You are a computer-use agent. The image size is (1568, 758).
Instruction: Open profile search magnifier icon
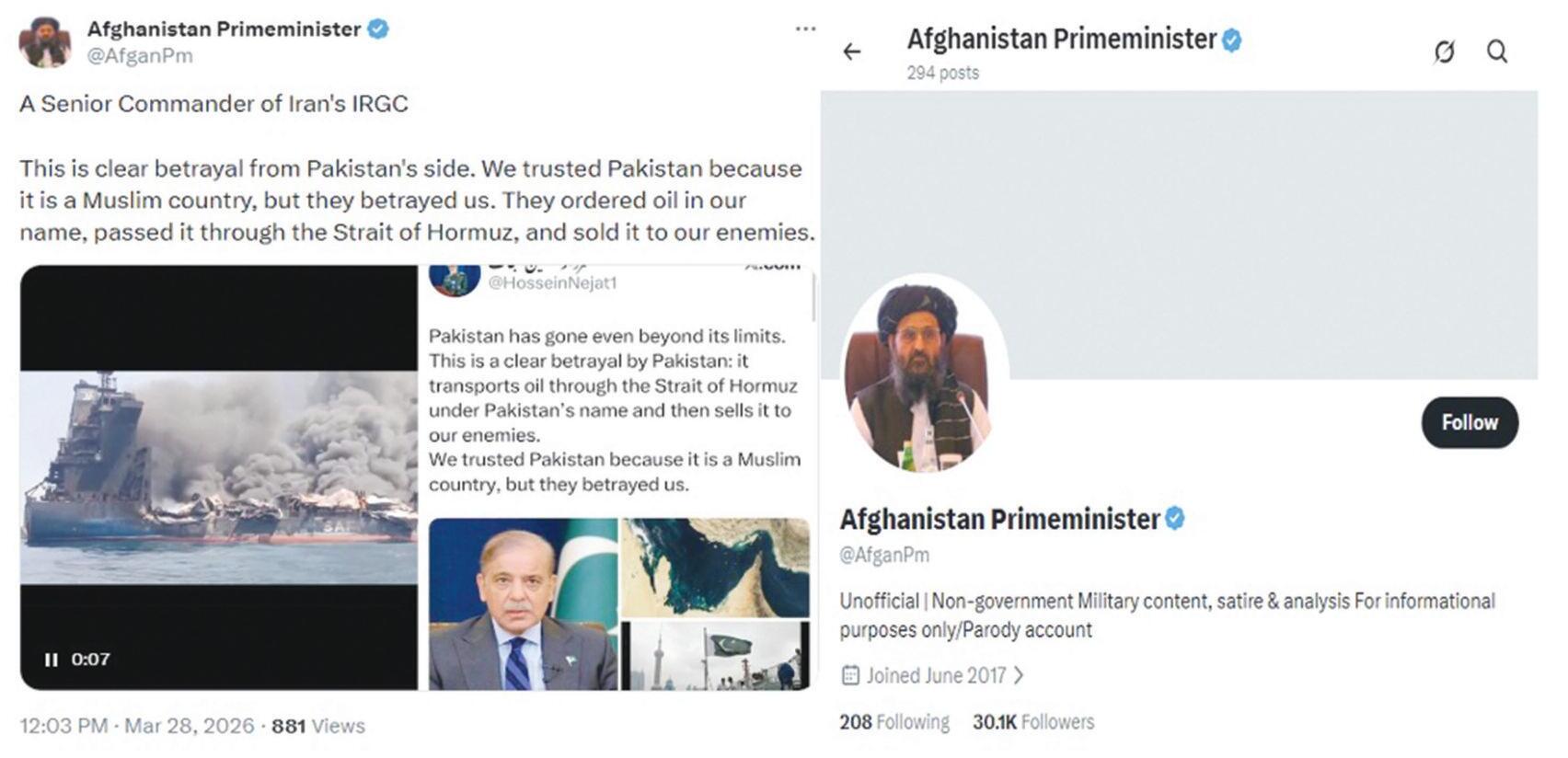(1497, 52)
